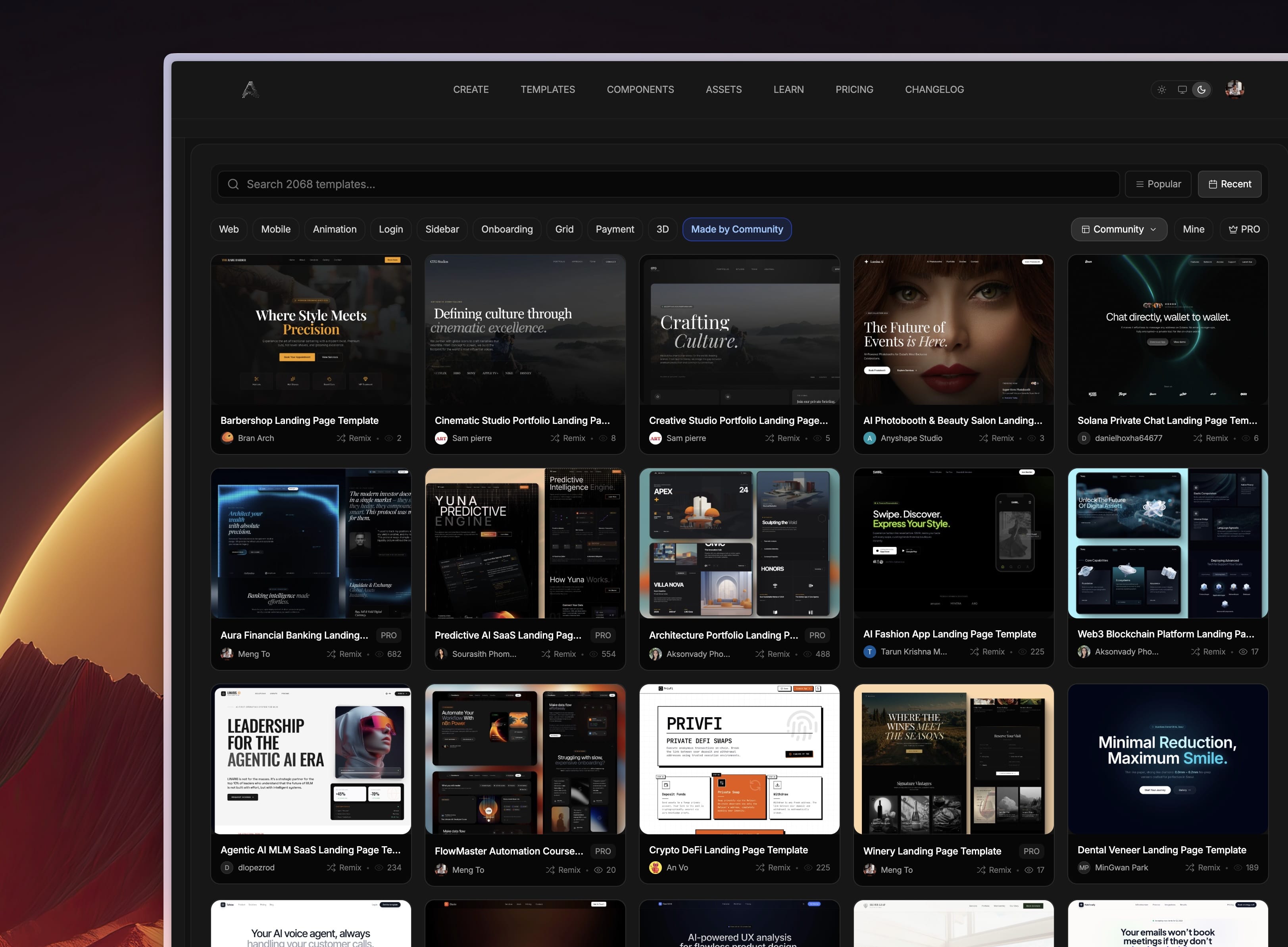Switch to light theme using the sun icon

1161,89
